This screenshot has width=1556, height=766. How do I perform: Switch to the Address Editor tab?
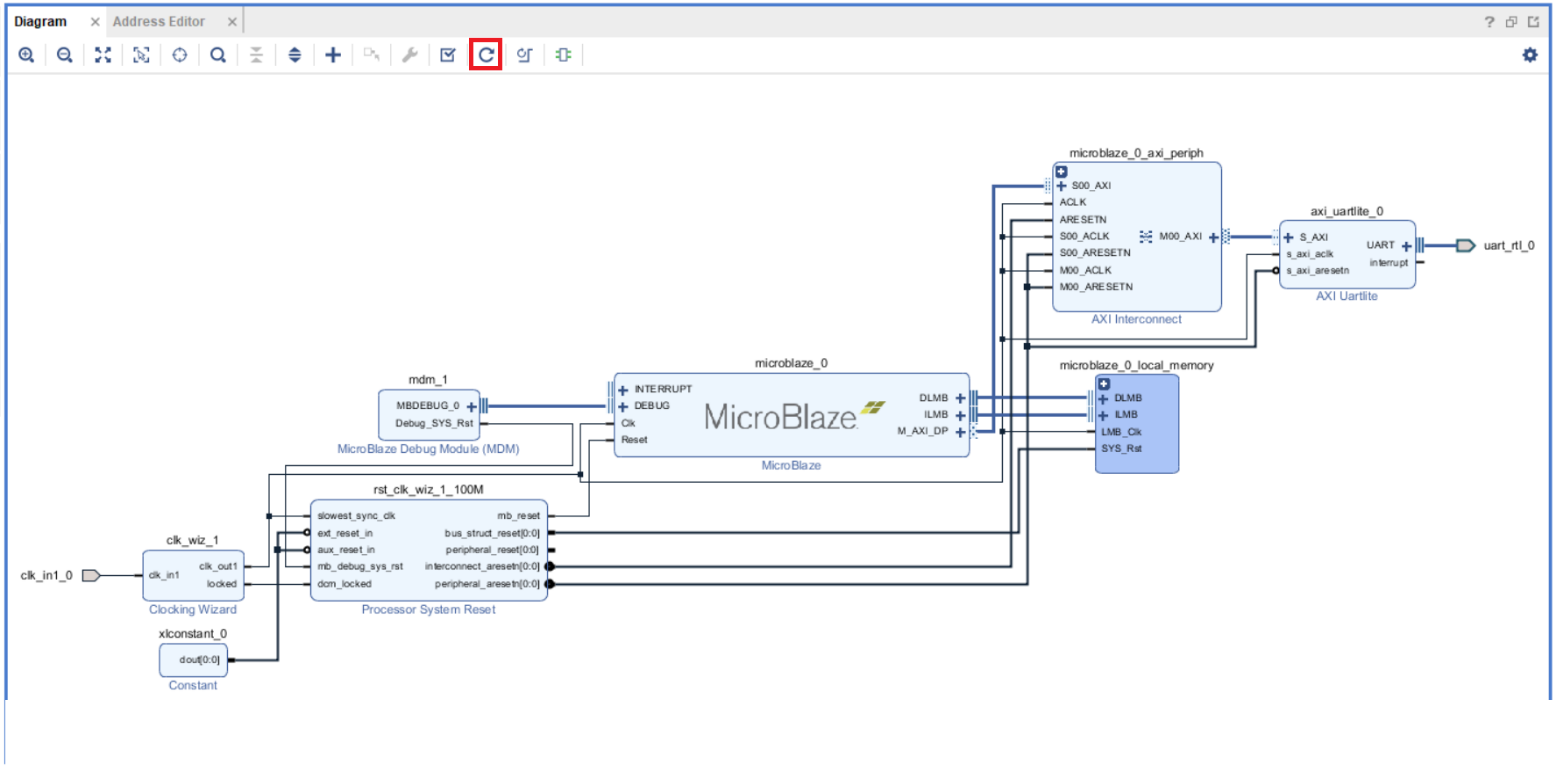(x=159, y=22)
